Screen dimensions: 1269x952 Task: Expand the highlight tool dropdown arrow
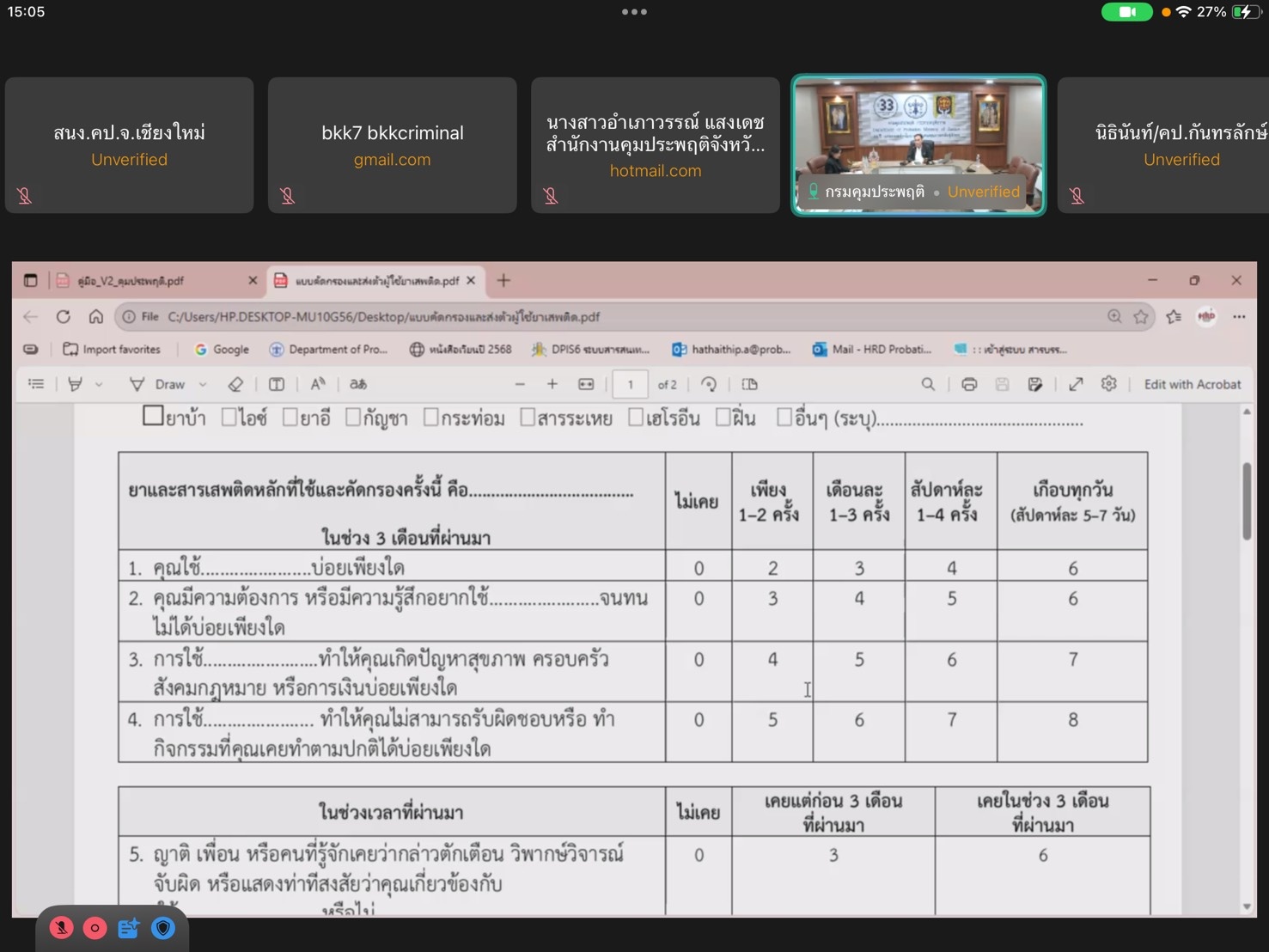tap(99, 385)
